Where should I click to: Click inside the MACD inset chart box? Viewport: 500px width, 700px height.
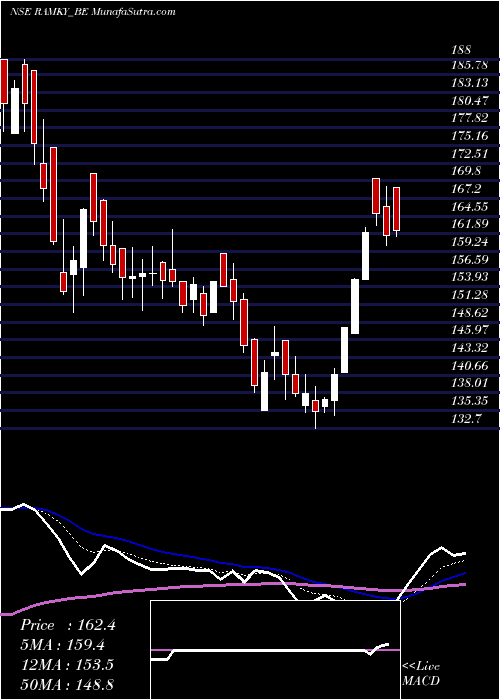[275, 650]
